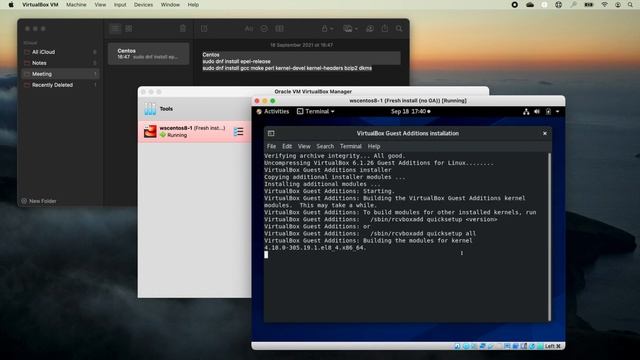640x360 pixels.
Task: Open the terminal window's Help menu
Action: 374,146
